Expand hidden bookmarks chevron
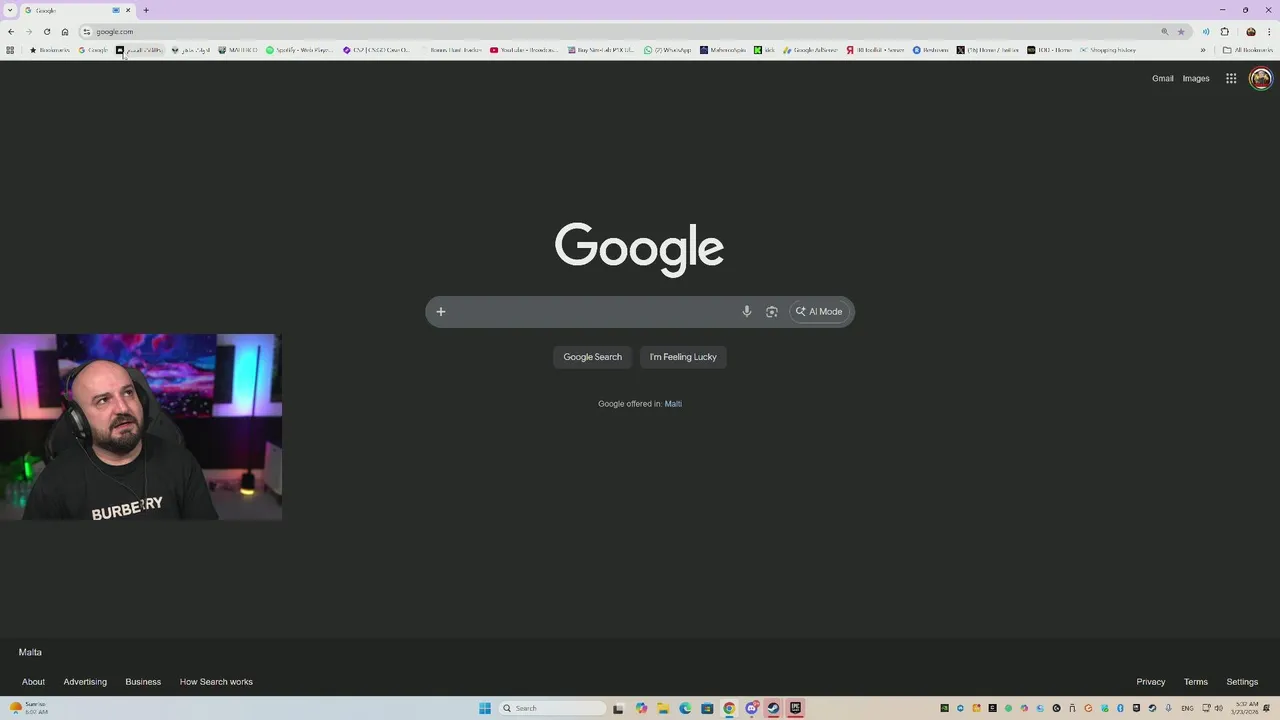The image size is (1280, 720). pos(1203,50)
